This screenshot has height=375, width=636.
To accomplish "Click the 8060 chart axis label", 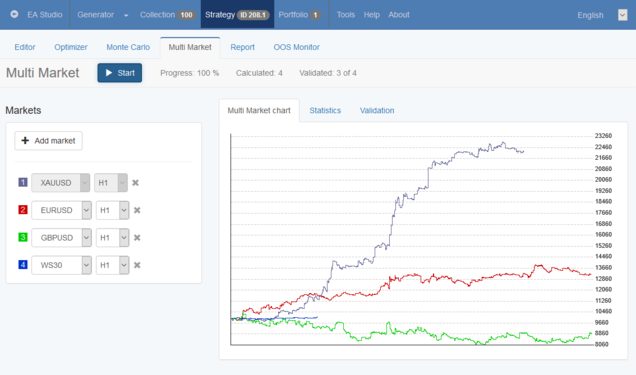I will 602,344.
